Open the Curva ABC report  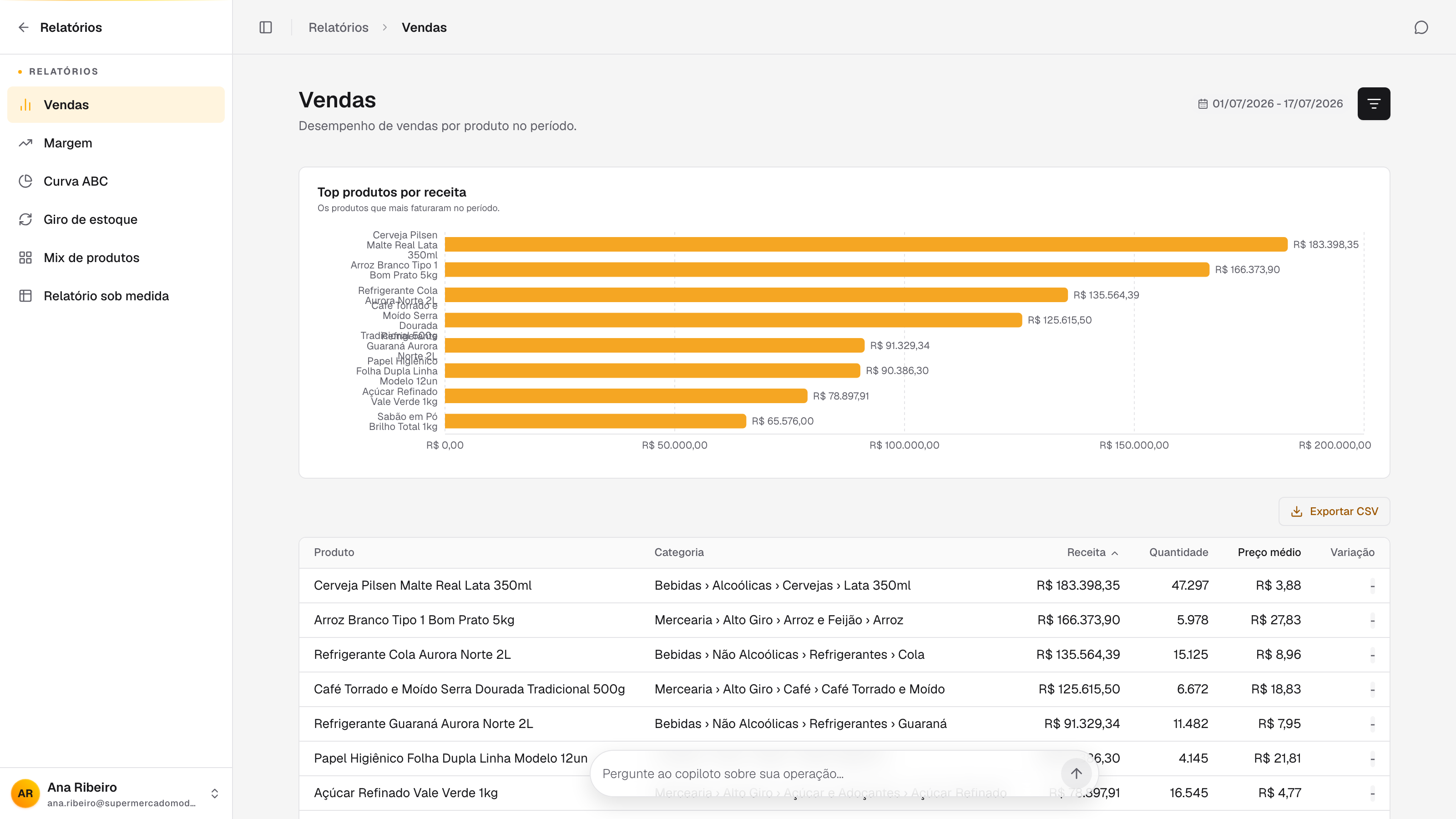click(116, 181)
